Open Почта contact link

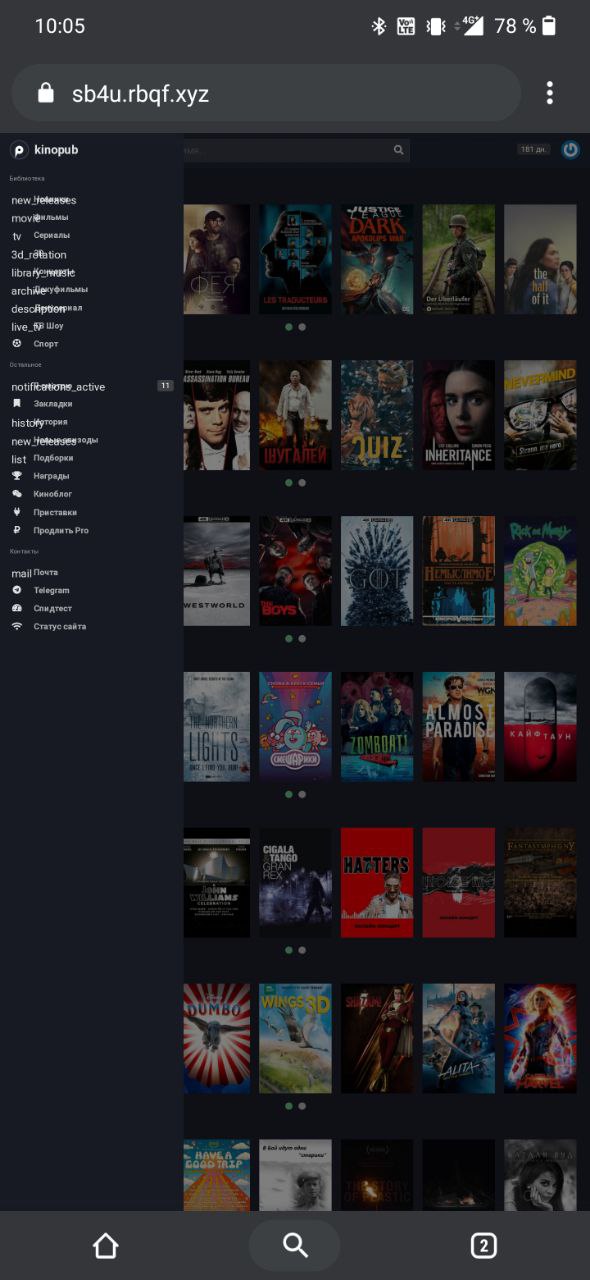(45, 572)
